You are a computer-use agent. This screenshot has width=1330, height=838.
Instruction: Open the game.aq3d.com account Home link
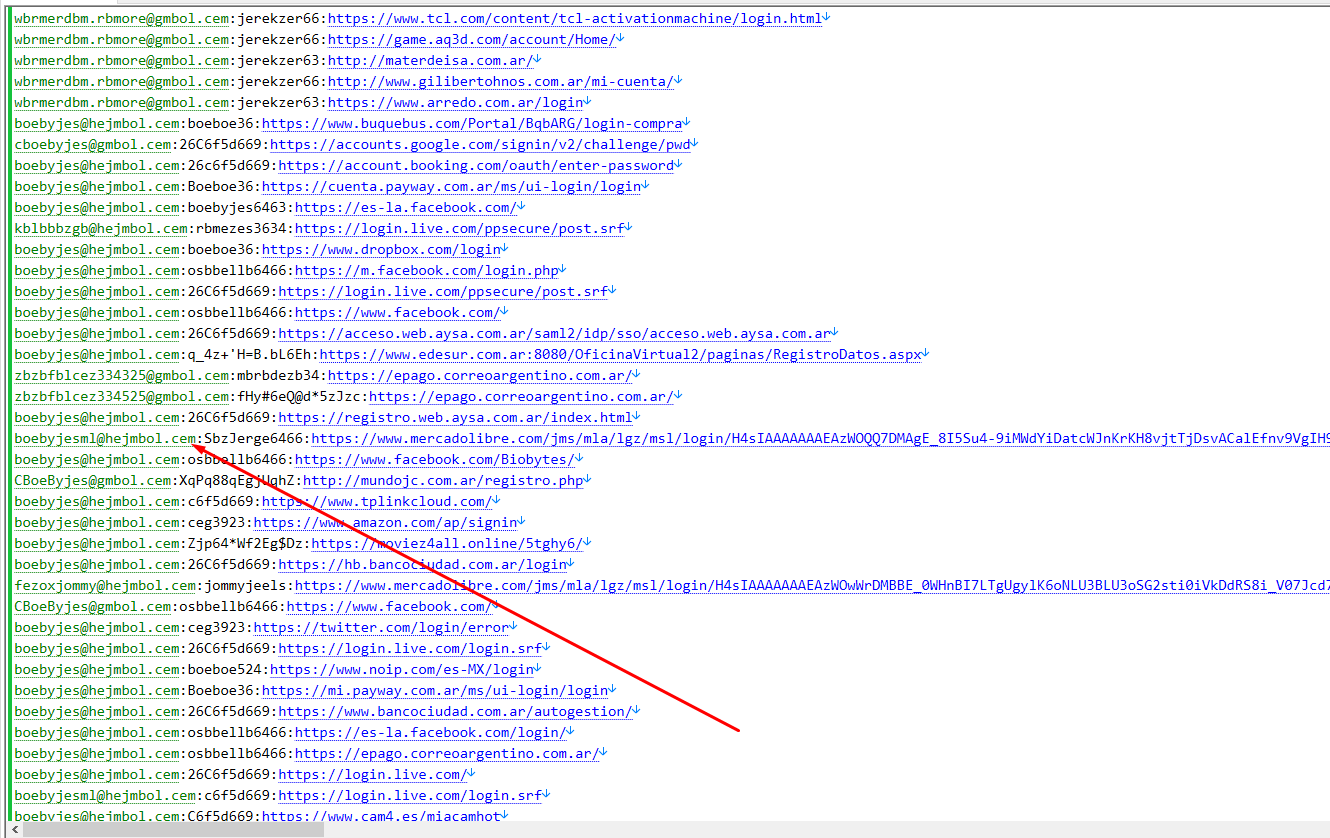[x=472, y=40]
